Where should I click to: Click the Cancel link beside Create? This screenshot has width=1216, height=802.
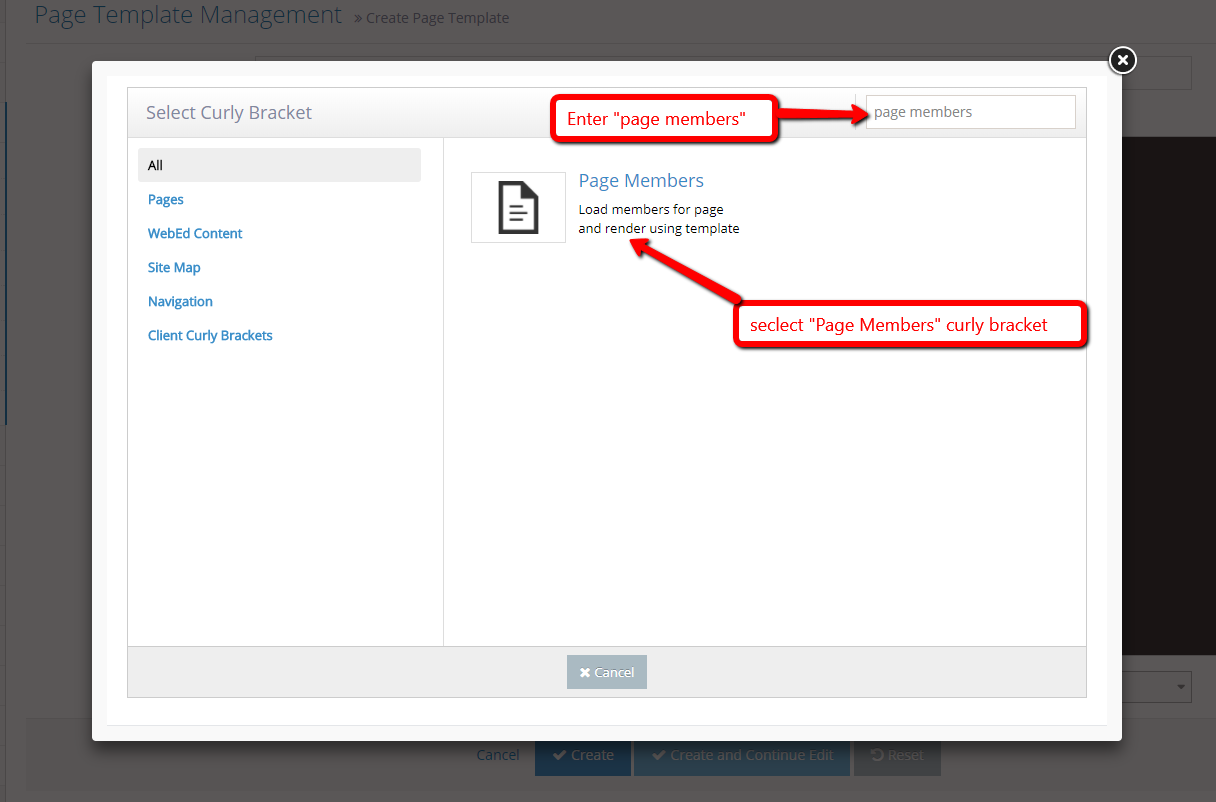coord(497,755)
